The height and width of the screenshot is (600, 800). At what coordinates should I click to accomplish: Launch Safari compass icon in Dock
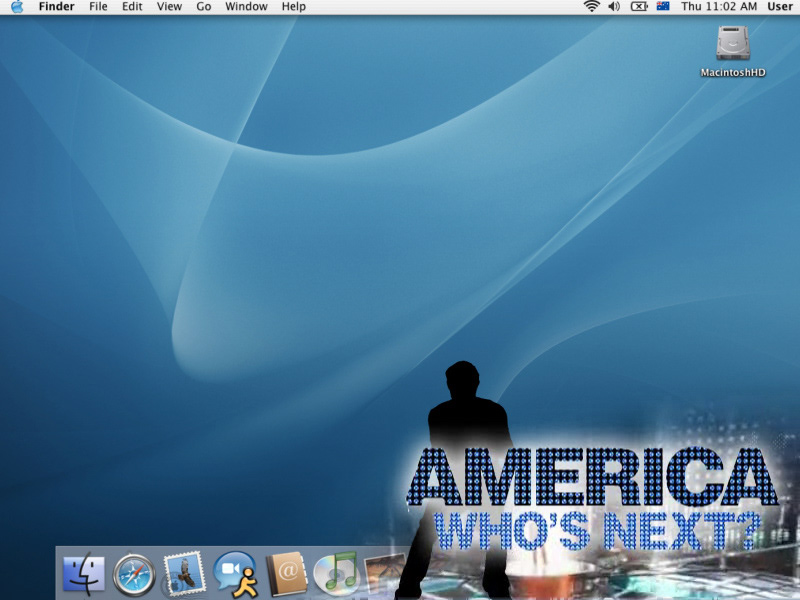(134, 575)
